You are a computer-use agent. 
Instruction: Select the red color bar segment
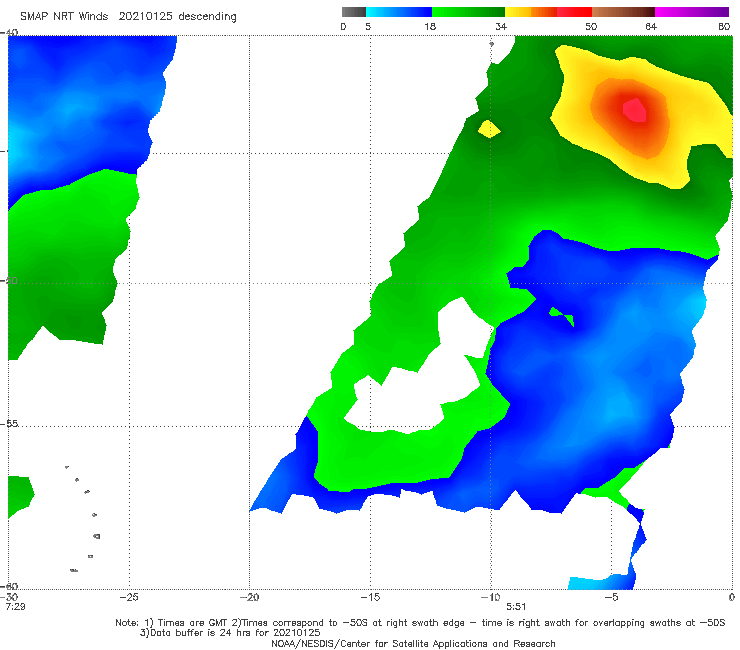[574, 12]
